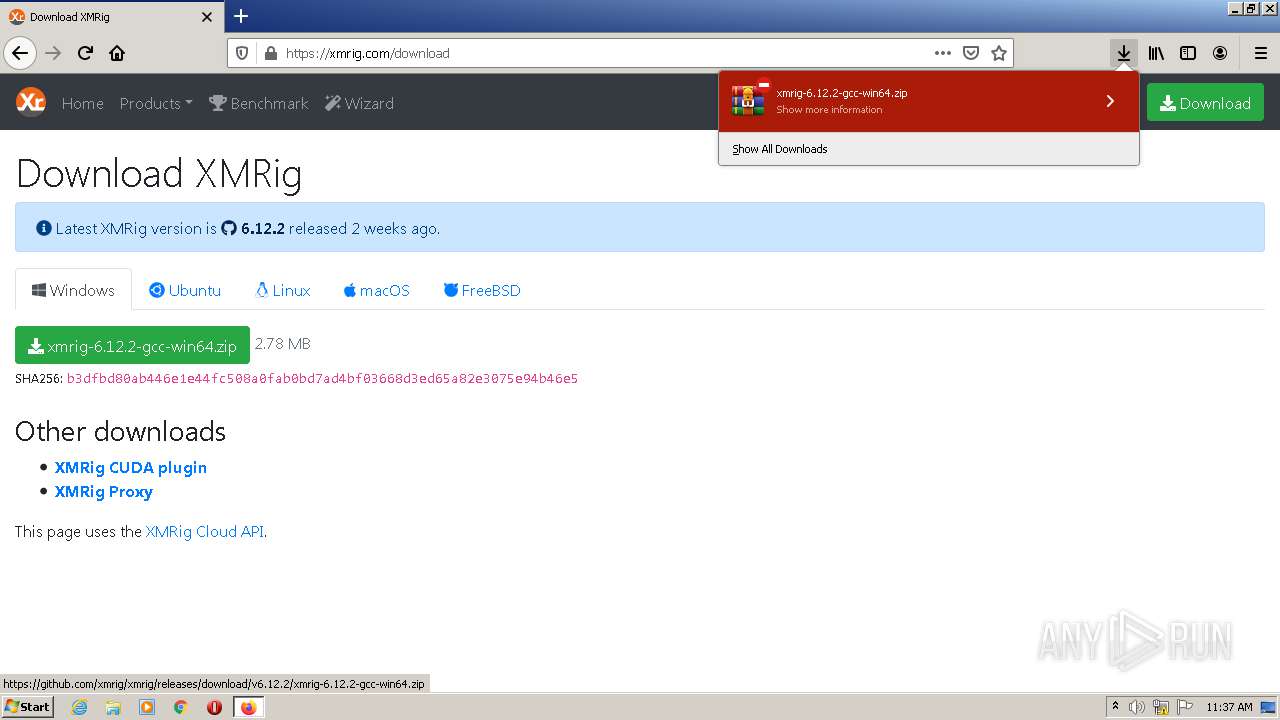
Task: Open the XMRig Cloud API link
Action: [205, 531]
